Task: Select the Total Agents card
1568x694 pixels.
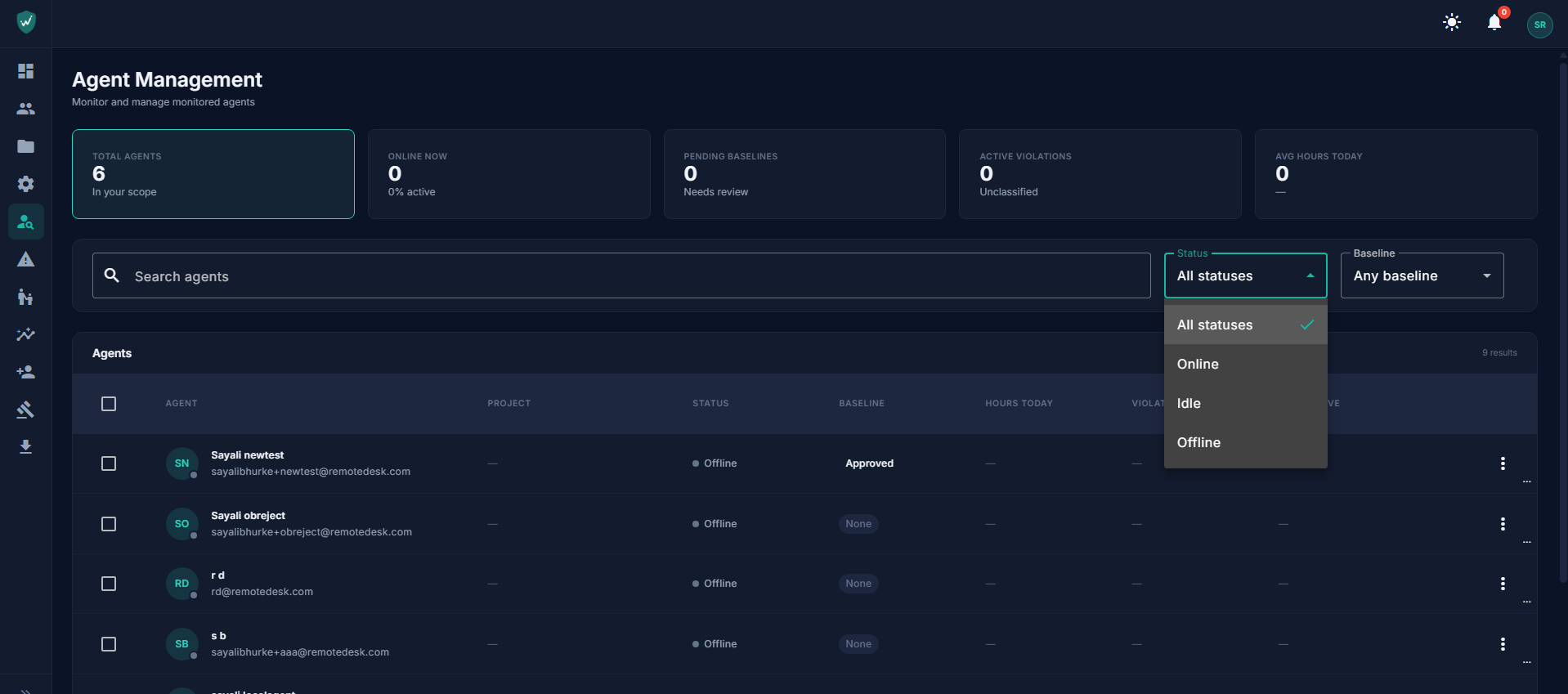Action: tap(213, 174)
